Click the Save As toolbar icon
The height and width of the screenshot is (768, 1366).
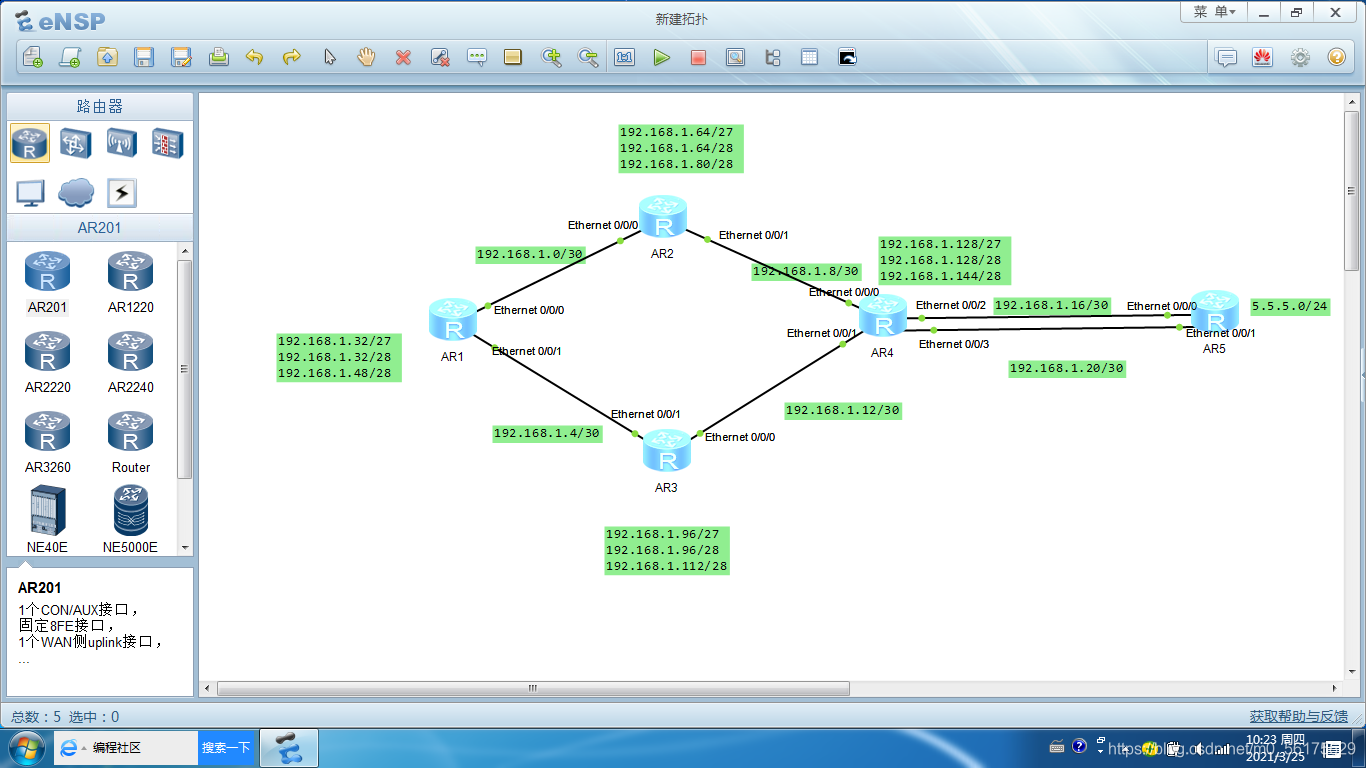pos(181,57)
